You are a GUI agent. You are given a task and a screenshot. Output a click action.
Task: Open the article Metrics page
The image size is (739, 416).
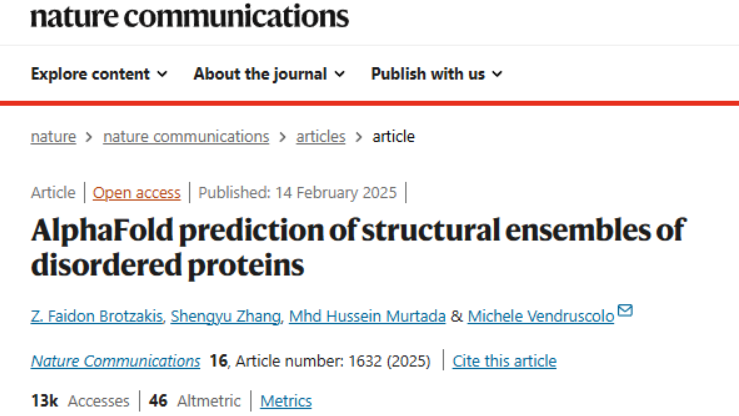point(286,401)
